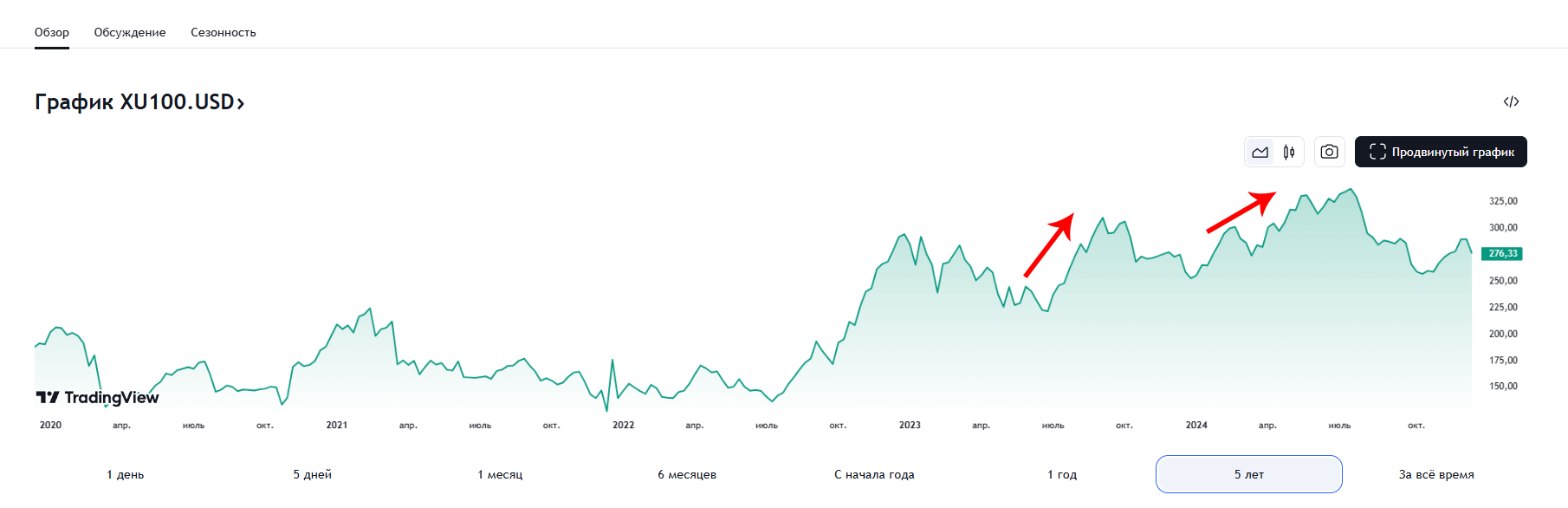Switch to area chart view icon
This screenshot has height=508, width=1568.
(1260, 153)
